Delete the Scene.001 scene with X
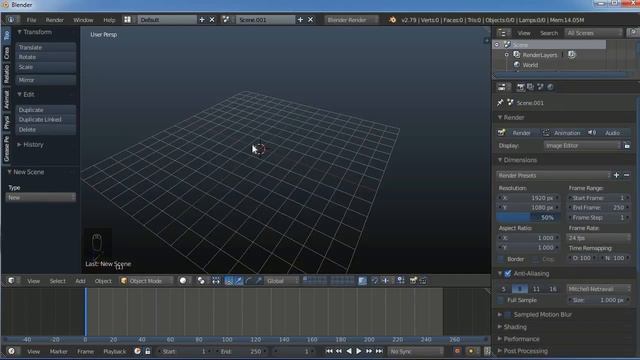The width and height of the screenshot is (640, 360). pos(310,20)
